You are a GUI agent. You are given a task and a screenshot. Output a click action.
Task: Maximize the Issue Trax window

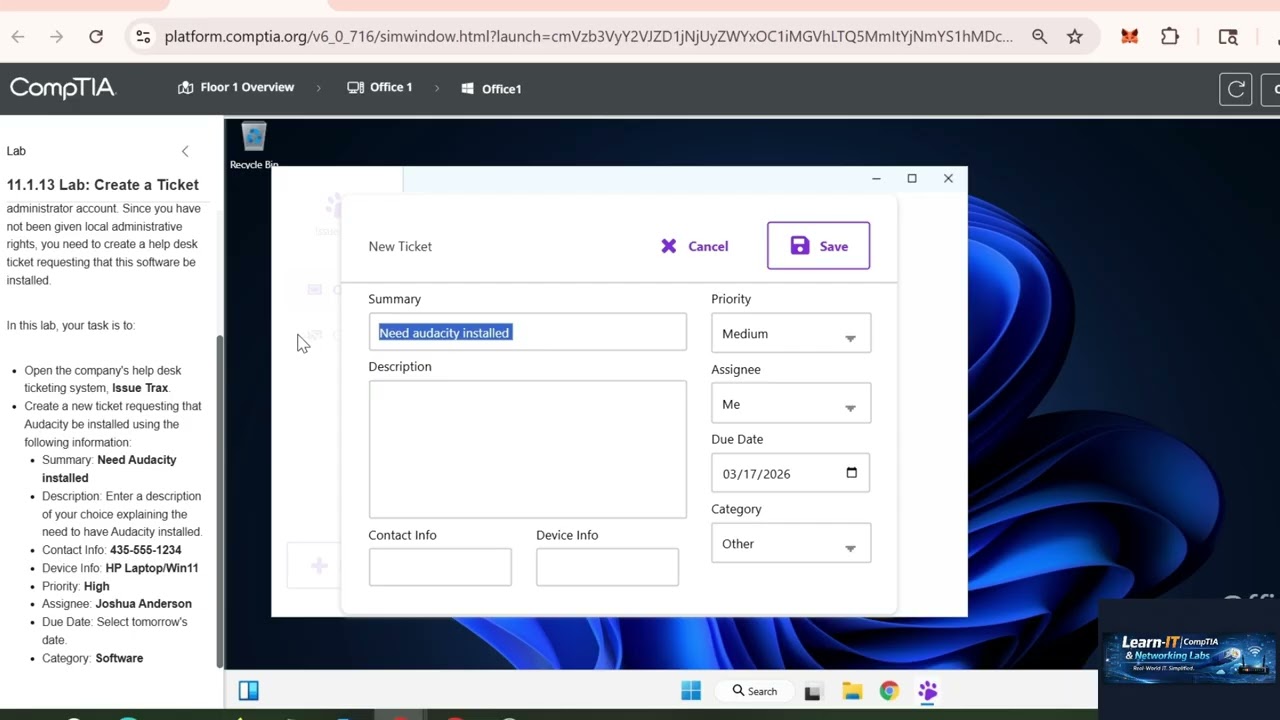click(912, 178)
